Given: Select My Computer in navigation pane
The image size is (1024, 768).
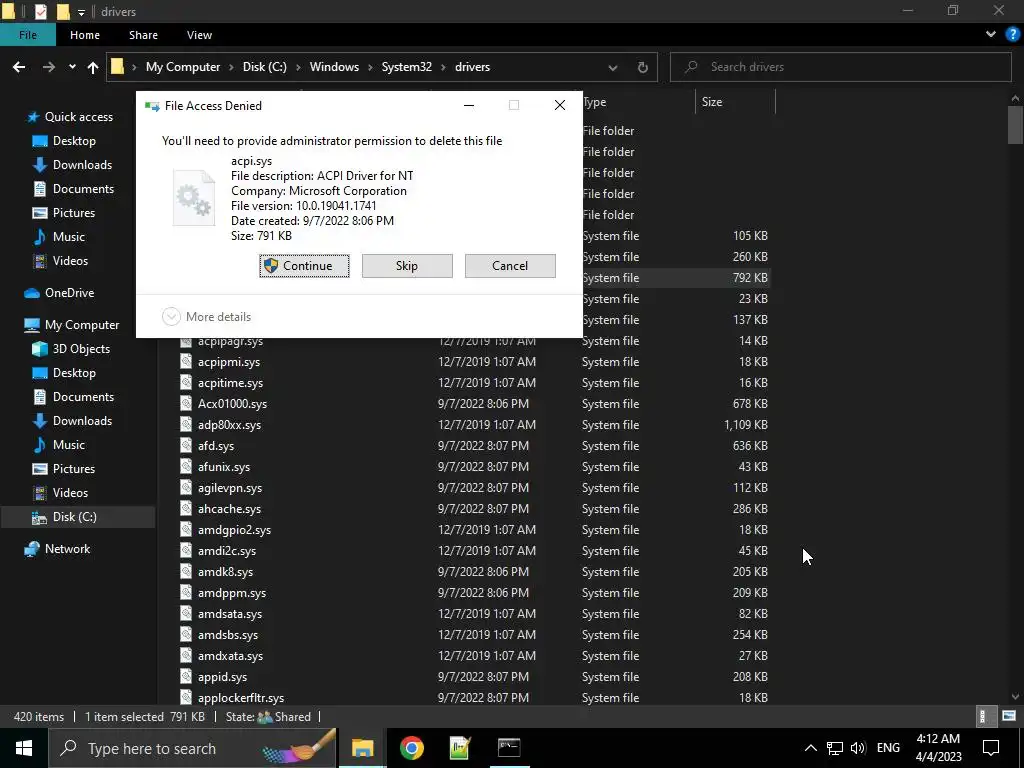Looking at the screenshot, I should [x=82, y=325].
